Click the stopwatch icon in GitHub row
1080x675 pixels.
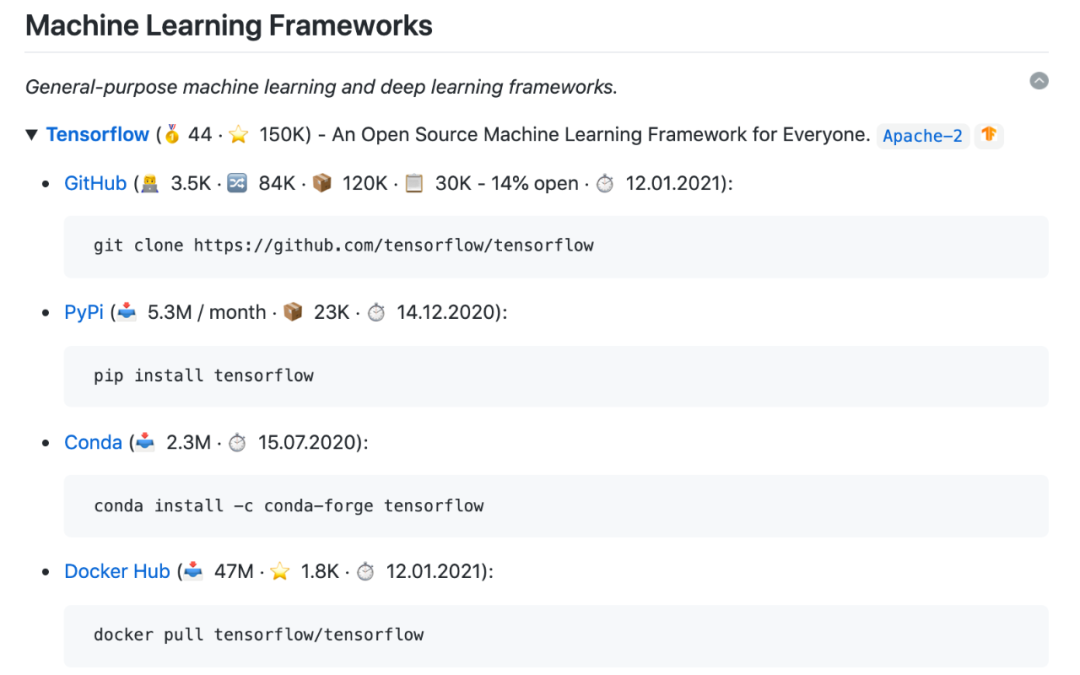605,183
